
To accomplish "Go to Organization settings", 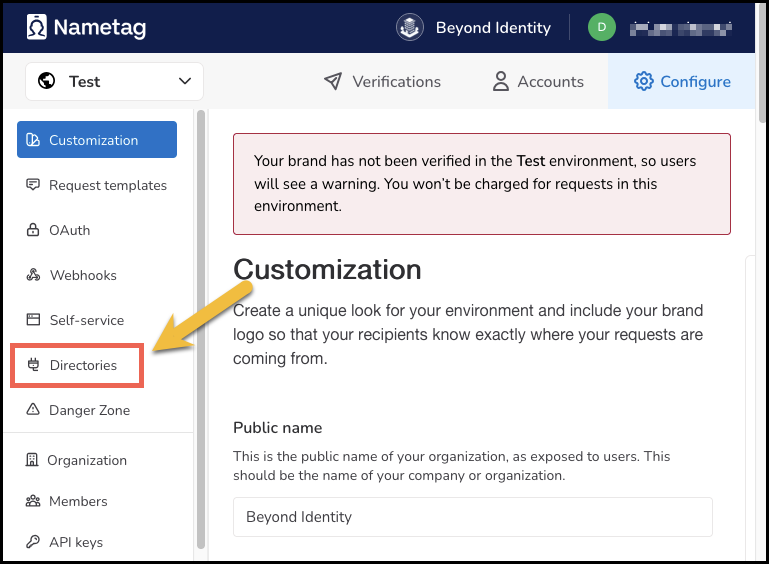I will coord(87,460).
